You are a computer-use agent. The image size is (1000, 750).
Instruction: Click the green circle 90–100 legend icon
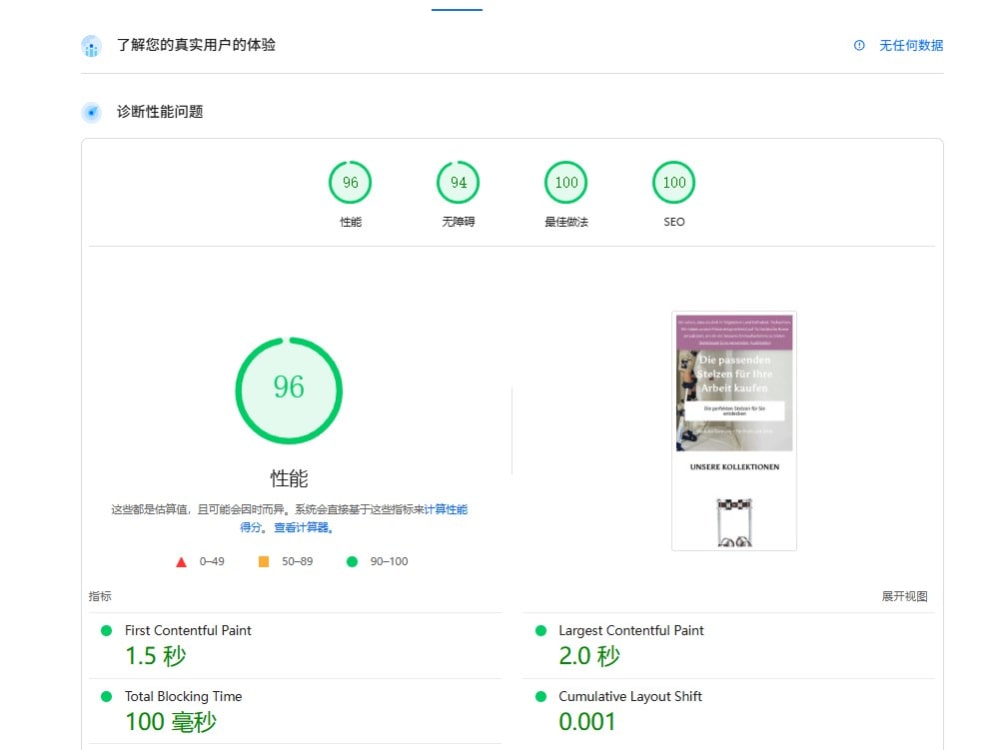(x=351, y=561)
